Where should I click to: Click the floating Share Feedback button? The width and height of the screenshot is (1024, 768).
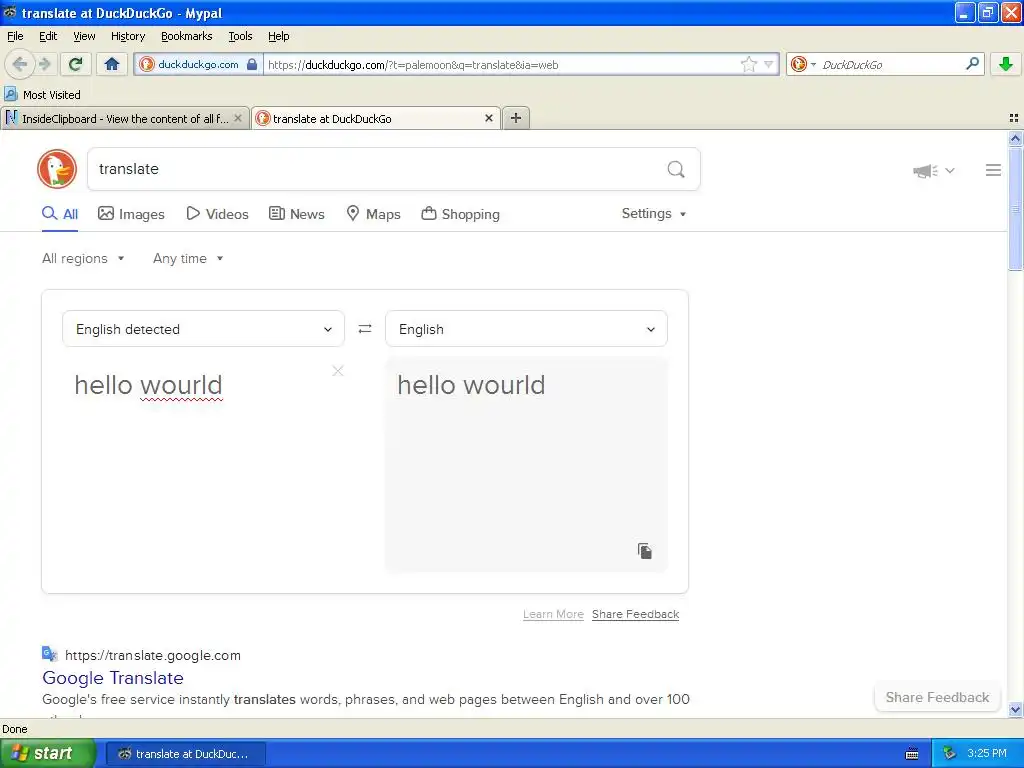click(x=937, y=697)
